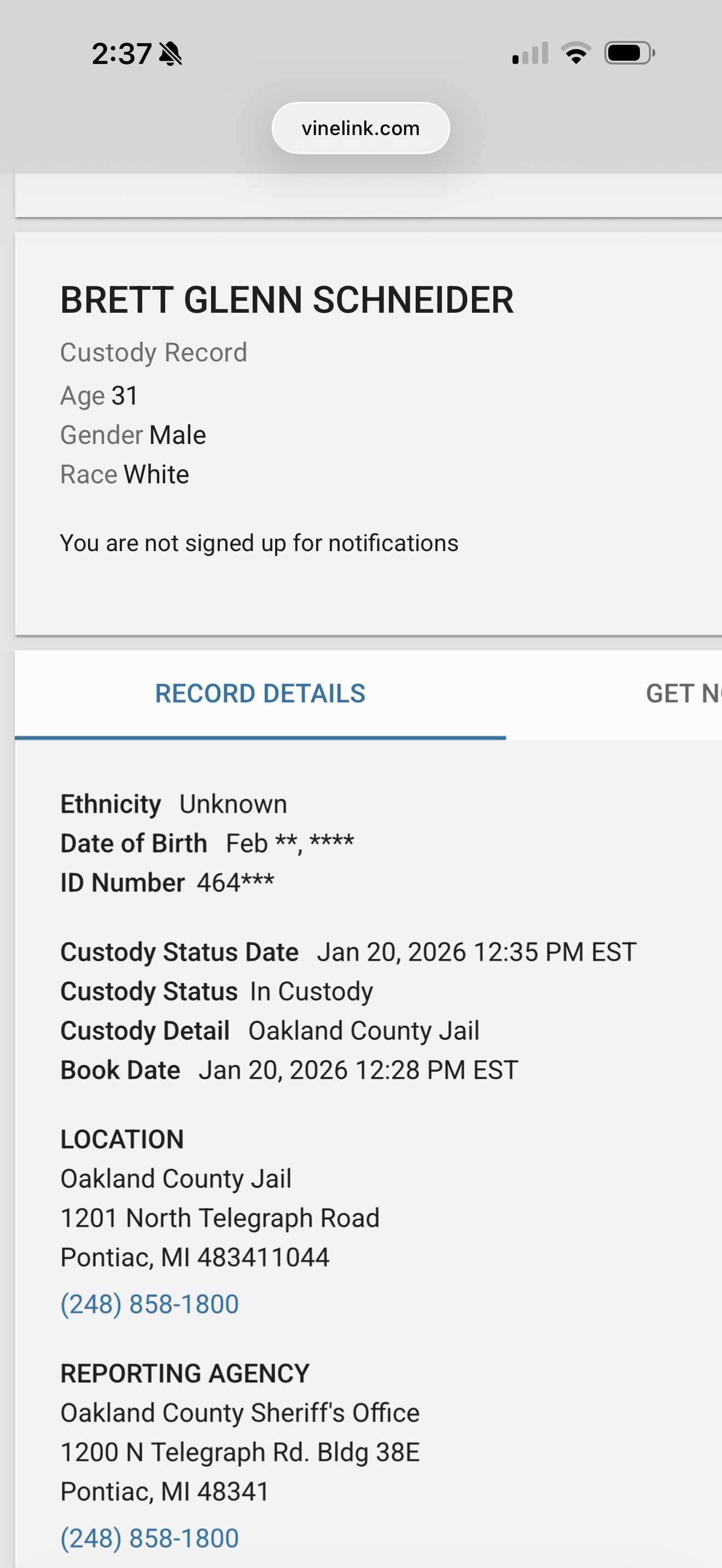This screenshot has width=722, height=1568.
Task: Tap the Wi-Fi status icon
Action: point(576,54)
